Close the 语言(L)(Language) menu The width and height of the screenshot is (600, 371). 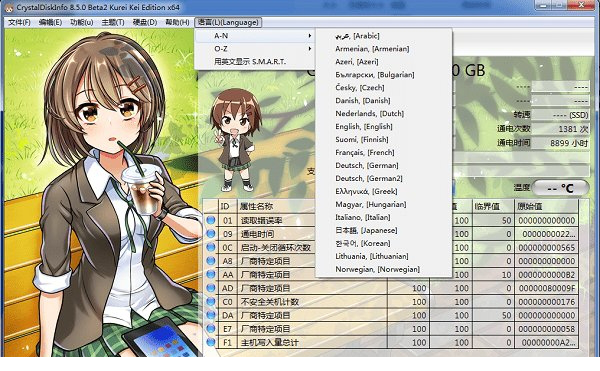(228, 23)
